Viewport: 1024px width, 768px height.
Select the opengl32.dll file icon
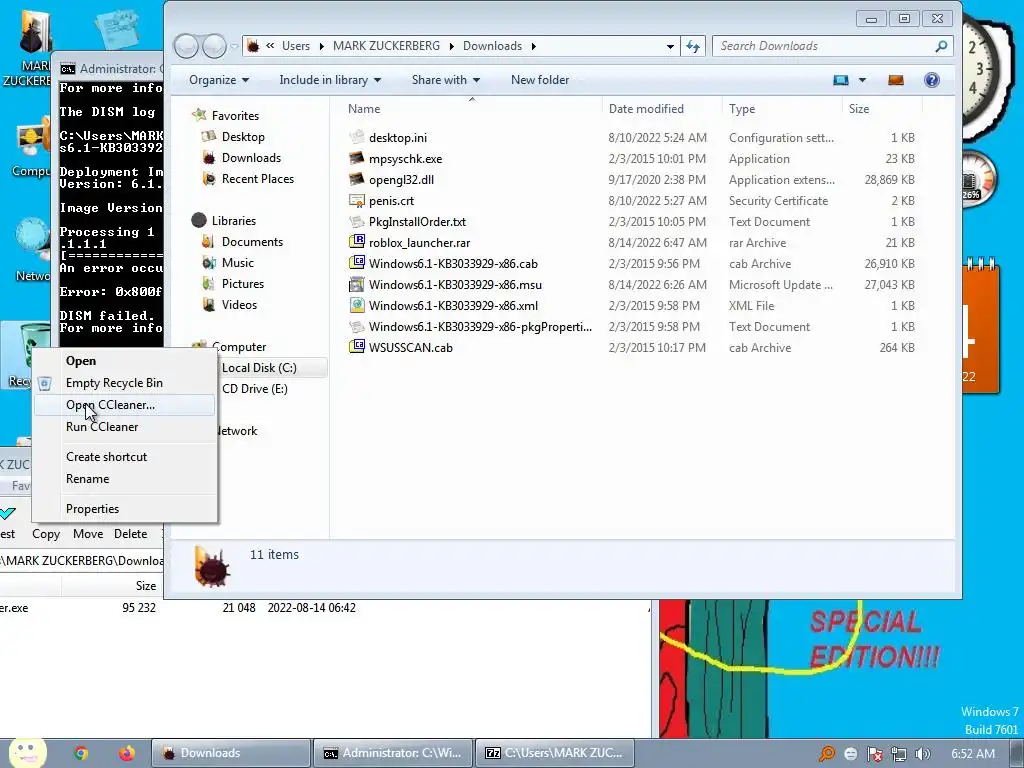(x=357, y=179)
